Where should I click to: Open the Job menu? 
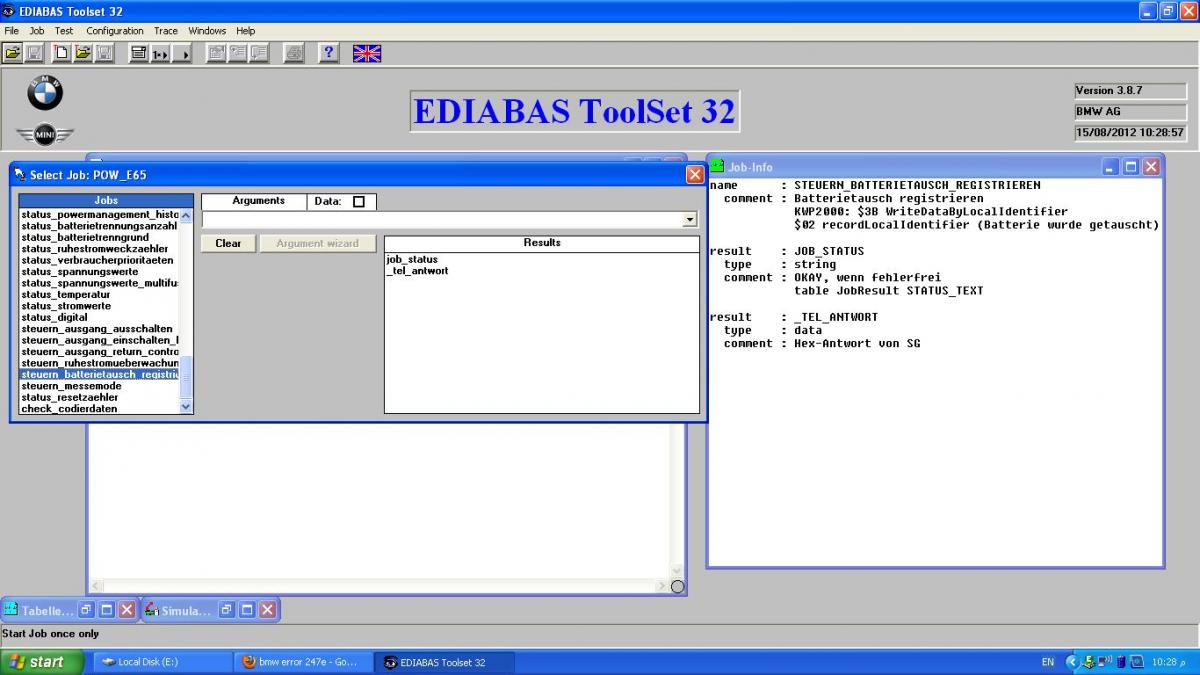(x=37, y=31)
